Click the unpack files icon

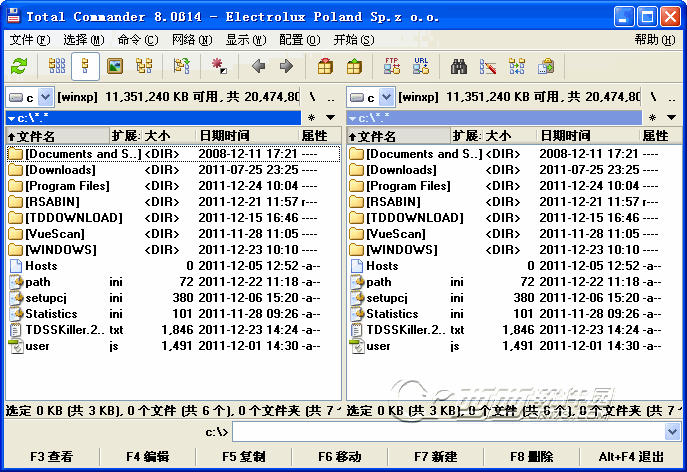[354, 66]
